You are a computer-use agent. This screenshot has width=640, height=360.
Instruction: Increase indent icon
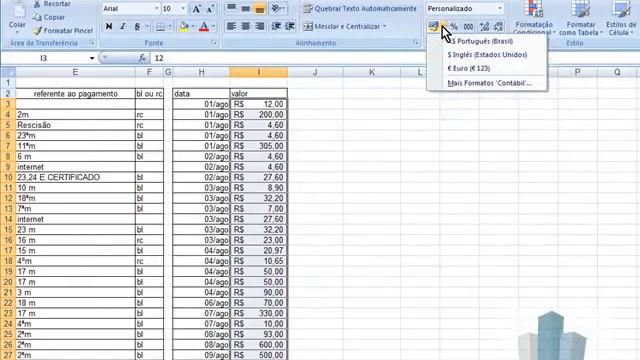290,27
